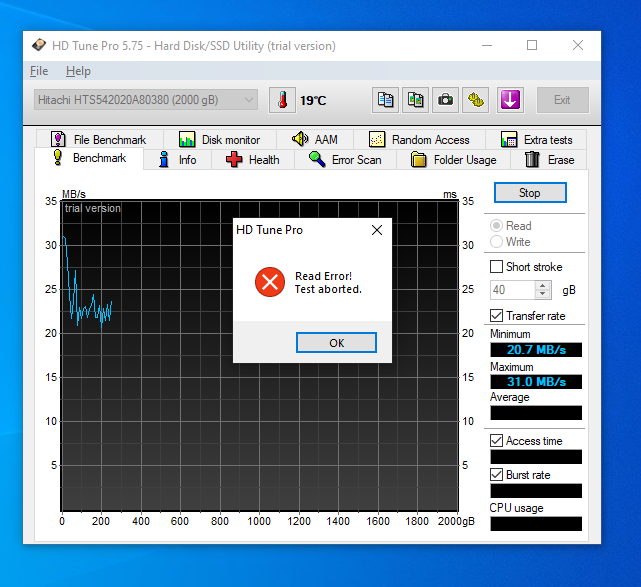Click the temperature thermometer icon

point(282,100)
